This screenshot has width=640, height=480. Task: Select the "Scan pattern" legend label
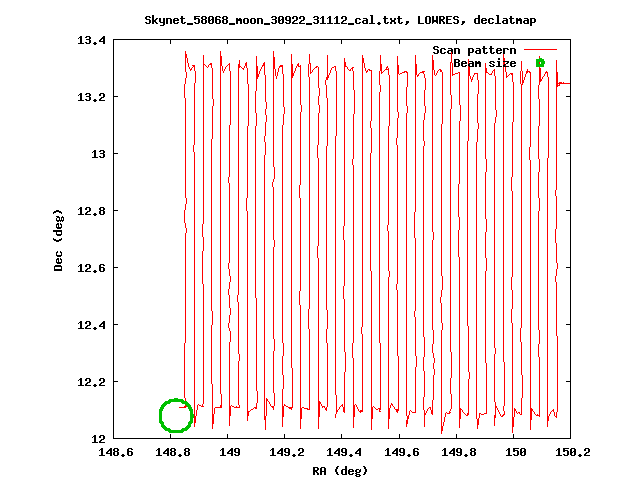click(x=474, y=49)
